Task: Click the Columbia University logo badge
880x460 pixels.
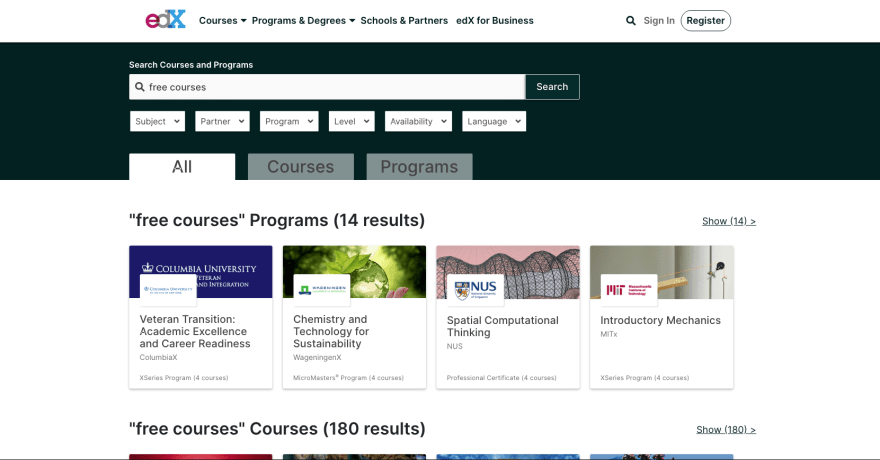Action: (x=168, y=290)
